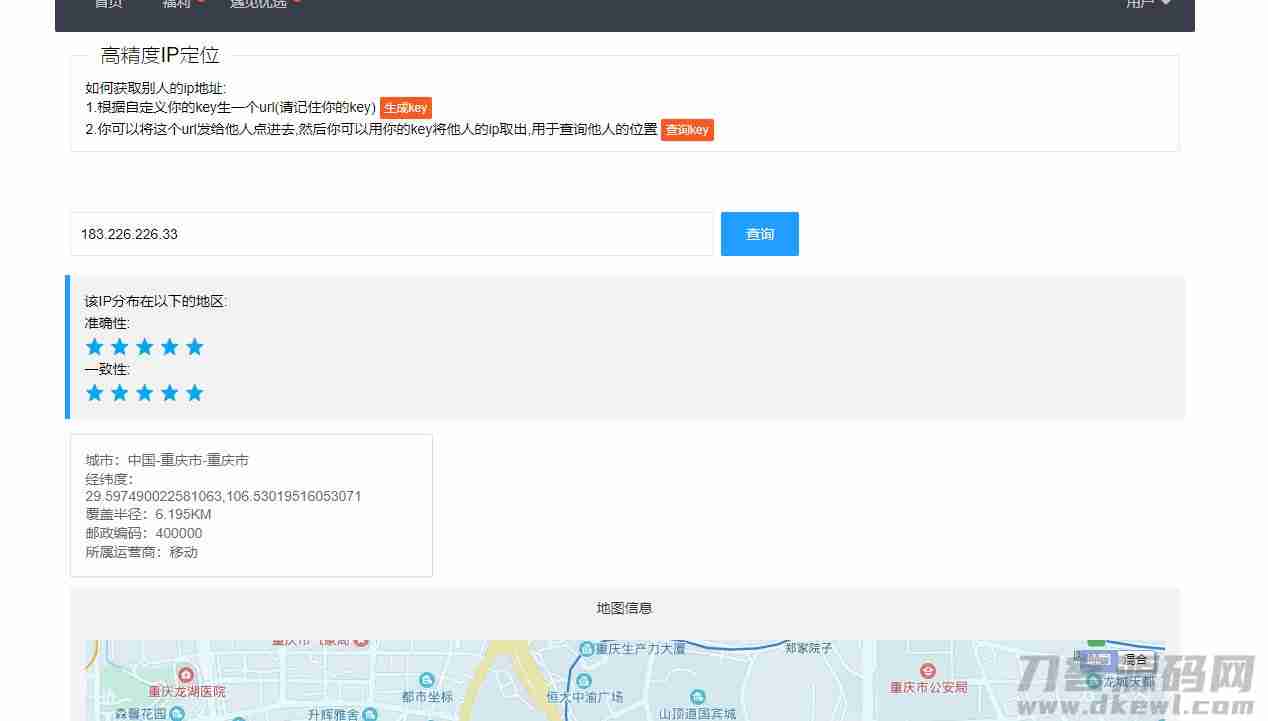Click the first star under 准确性
The height and width of the screenshot is (721, 1268).
click(x=95, y=347)
